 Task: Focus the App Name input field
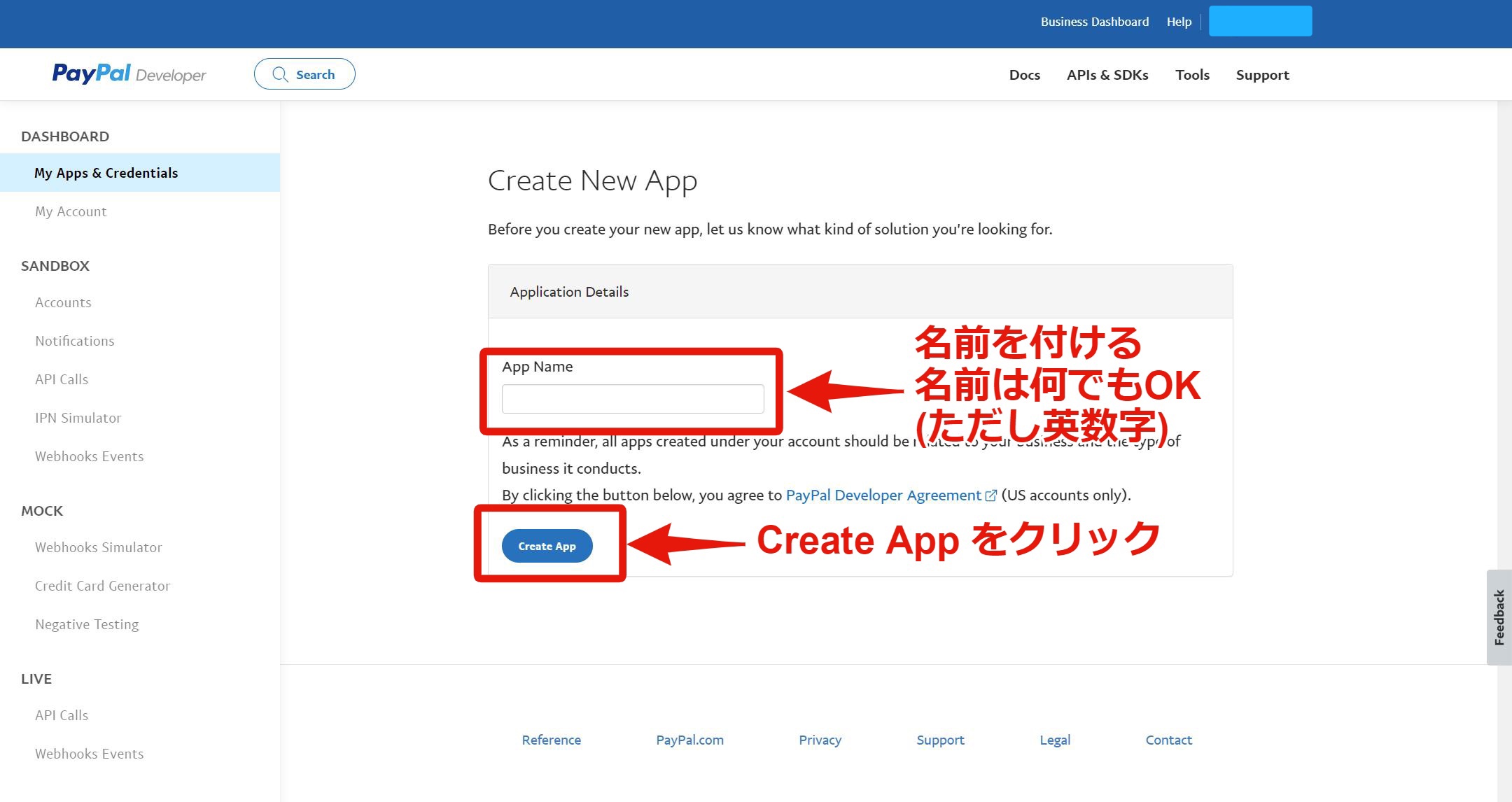(633, 399)
